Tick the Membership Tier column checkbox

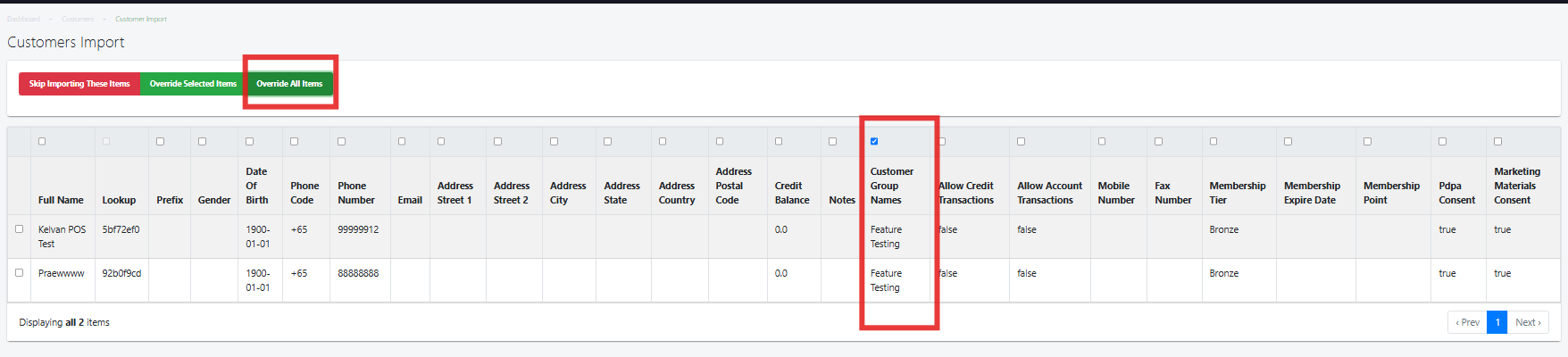1214,141
